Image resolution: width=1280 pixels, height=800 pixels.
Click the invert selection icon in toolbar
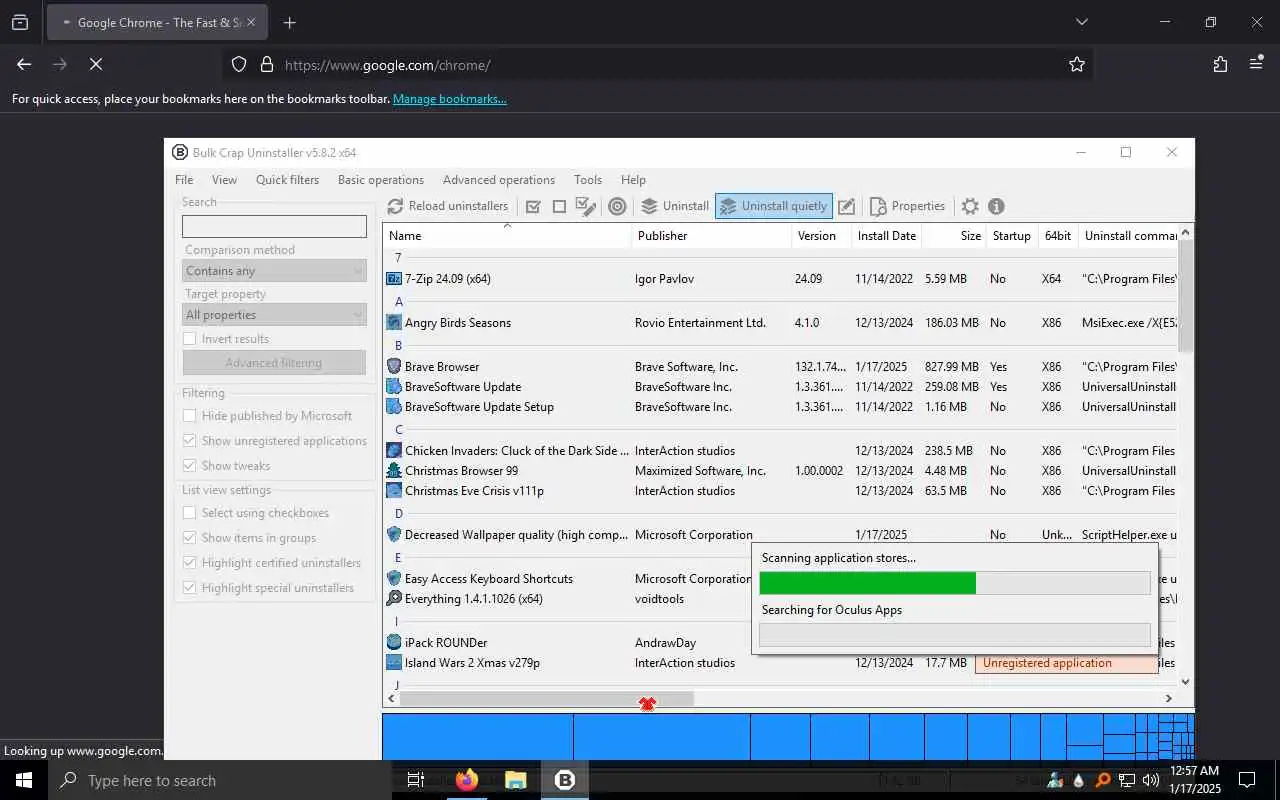pyautogui.click(x=586, y=206)
